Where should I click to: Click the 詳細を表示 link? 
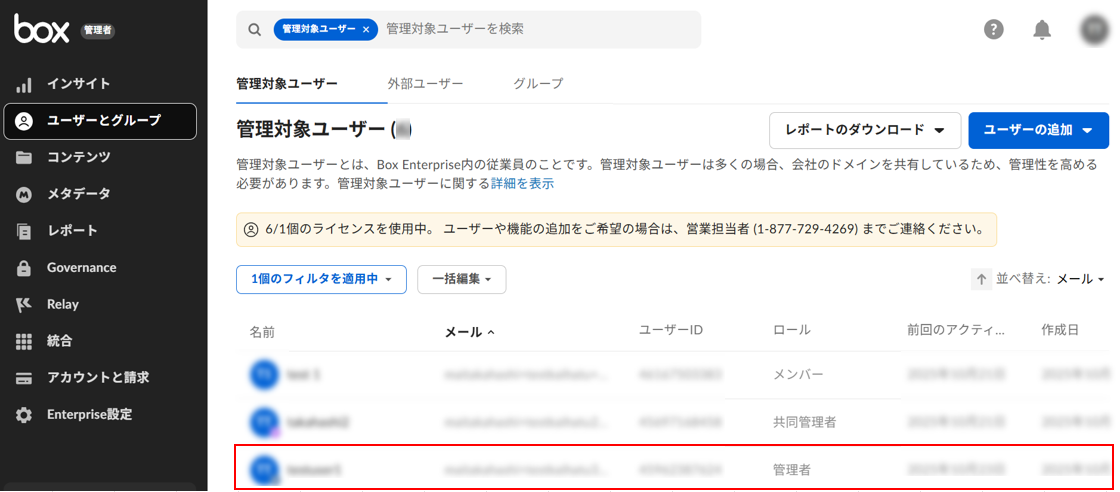(522, 184)
